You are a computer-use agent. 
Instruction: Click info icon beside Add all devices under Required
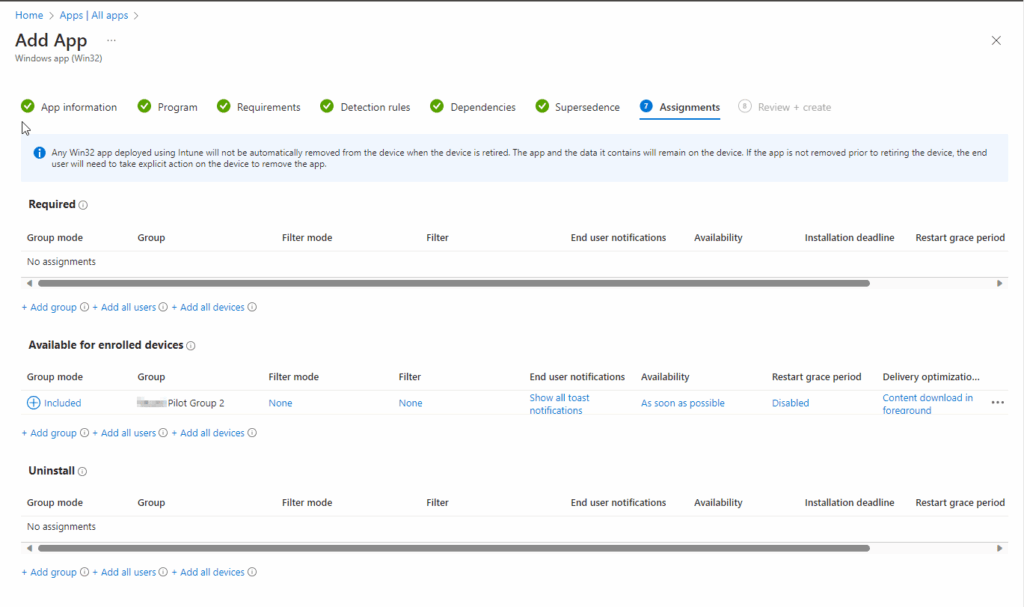[252, 308]
